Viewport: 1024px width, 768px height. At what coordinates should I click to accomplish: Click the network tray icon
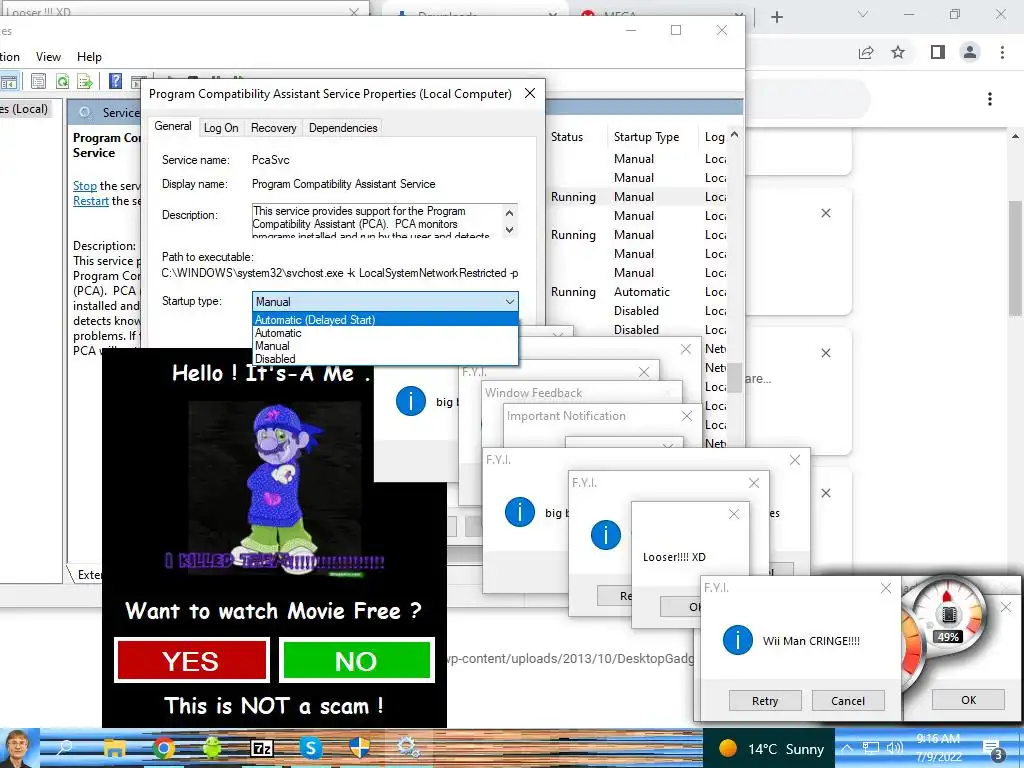point(871,748)
